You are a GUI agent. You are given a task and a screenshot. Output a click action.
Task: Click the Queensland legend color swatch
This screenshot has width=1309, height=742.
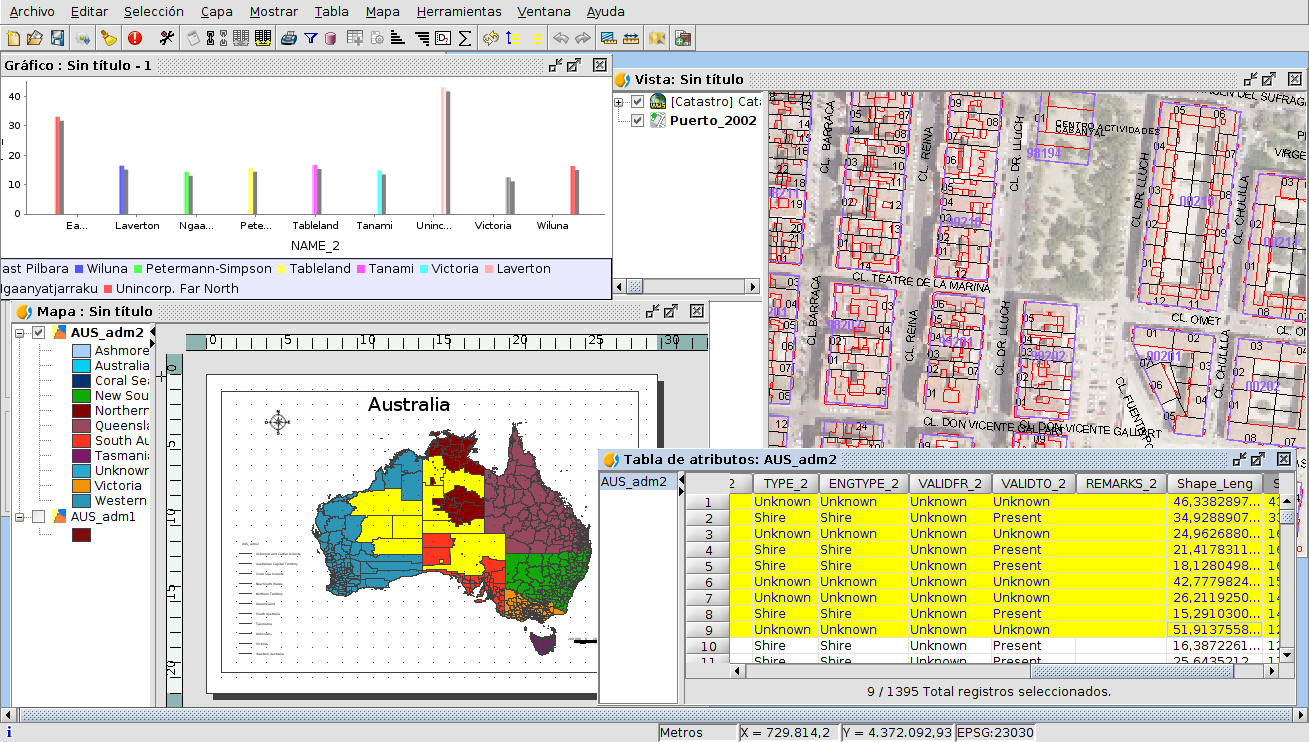click(82, 426)
